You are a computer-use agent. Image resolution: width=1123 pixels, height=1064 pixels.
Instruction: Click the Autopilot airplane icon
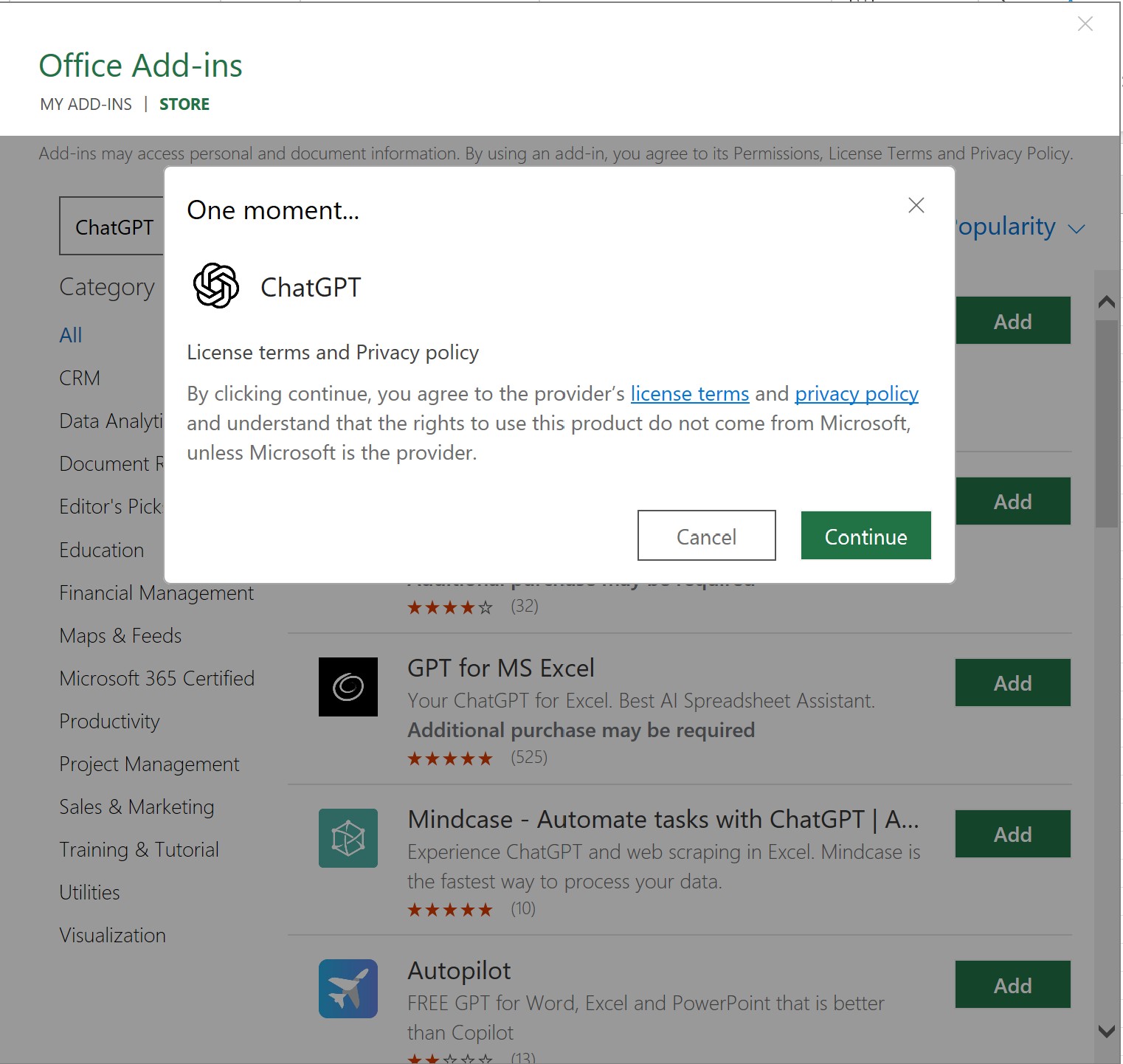coord(348,989)
